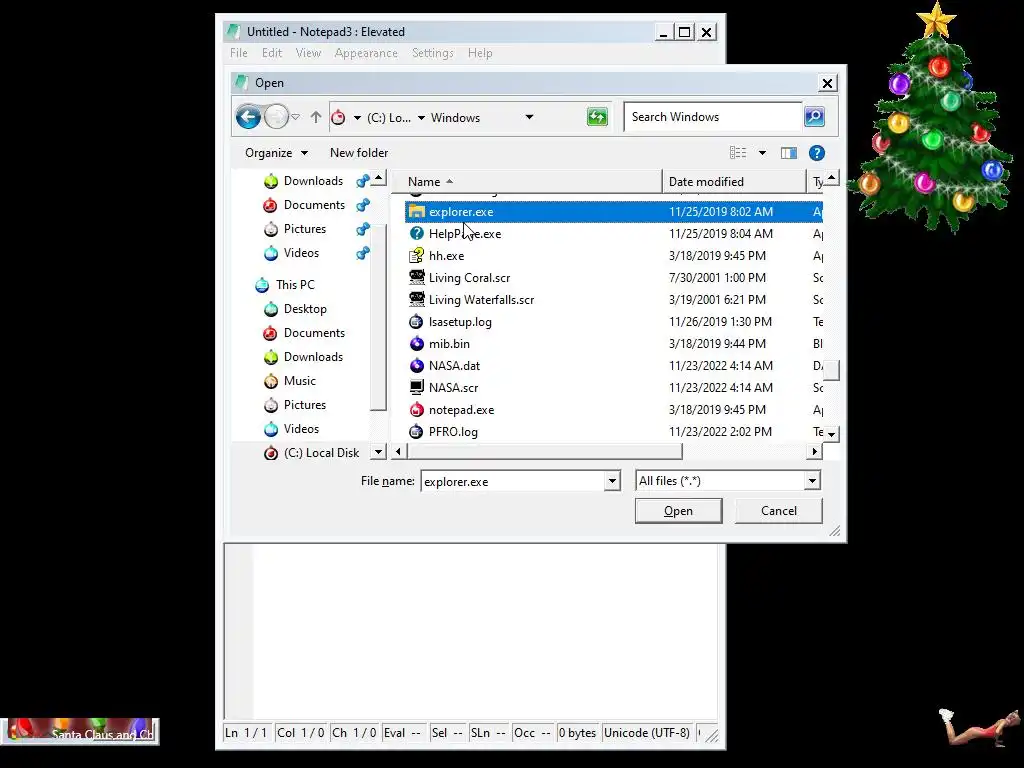The height and width of the screenshot is (768, 1024).
Task: Click the PFRO.log file icon
Action: click(x=416, y=432)
